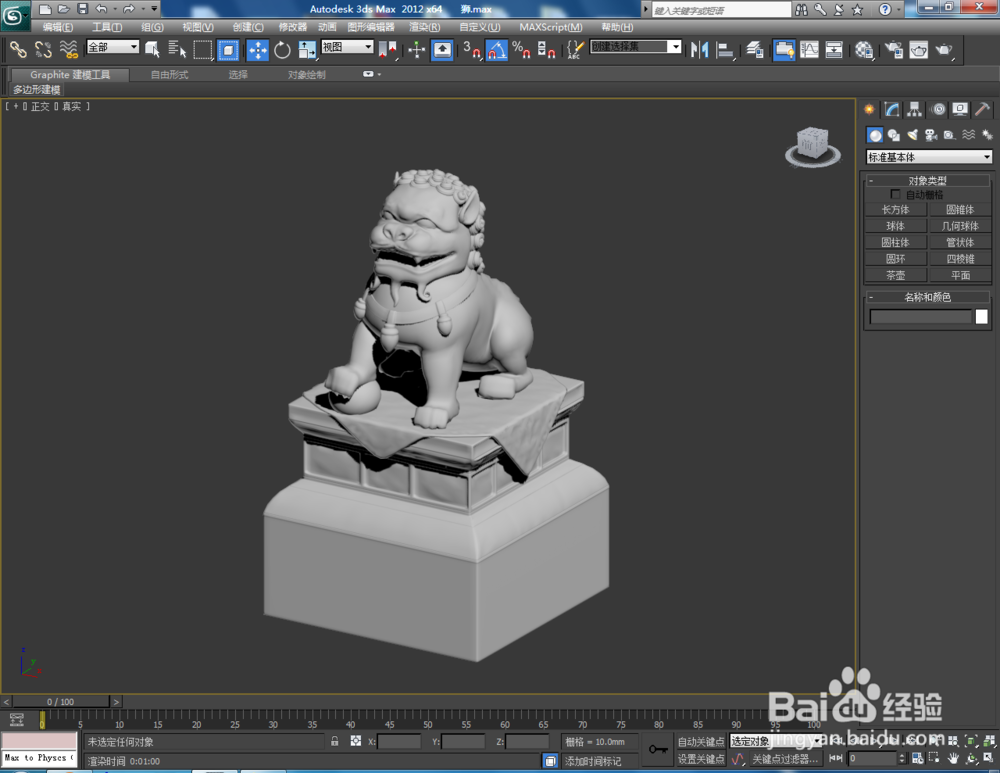Activate the Select and Rotate tool
Screen dimensions: 1000x773
tap(282, 49)
